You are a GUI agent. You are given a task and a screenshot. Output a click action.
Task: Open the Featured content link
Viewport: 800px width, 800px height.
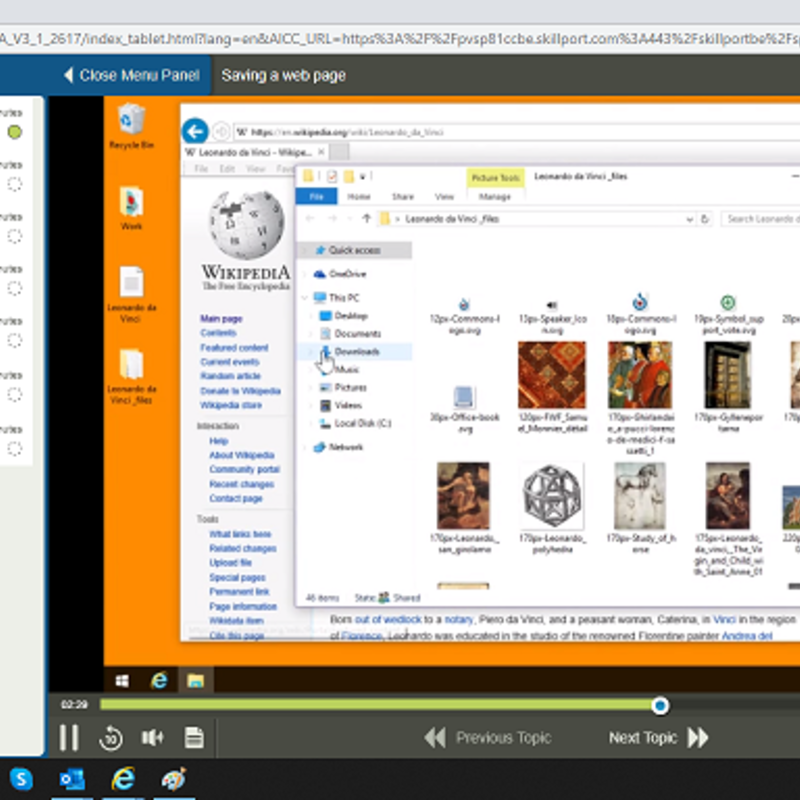234,347
